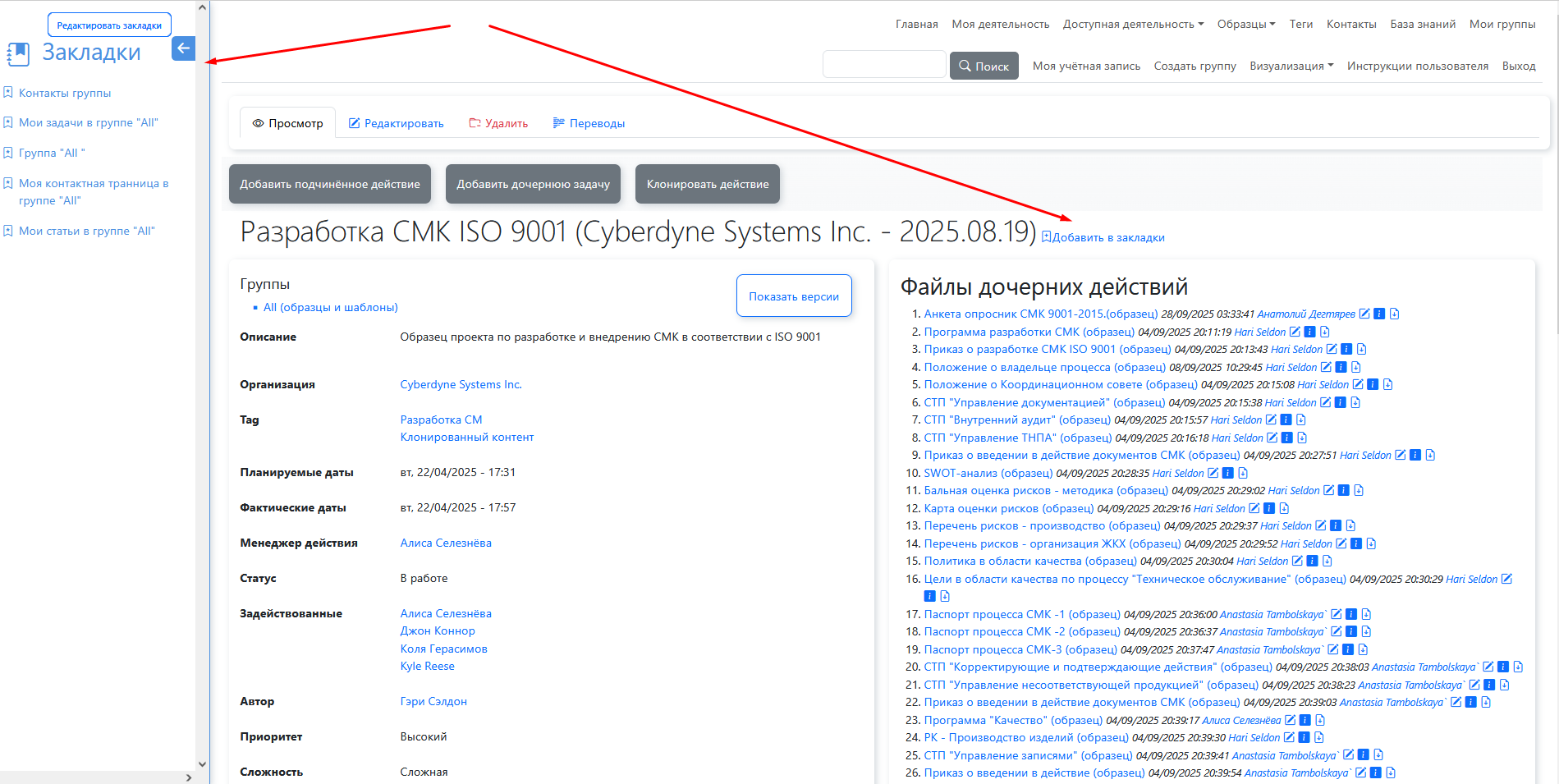This screenshot has width=1559, height=784.
Task: Show info for Положение о владельце процесса
Action: pos(1341,367)
